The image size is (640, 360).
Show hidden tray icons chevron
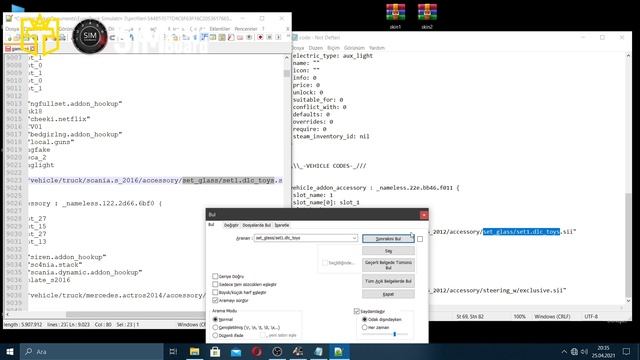(x=564, y=351)
